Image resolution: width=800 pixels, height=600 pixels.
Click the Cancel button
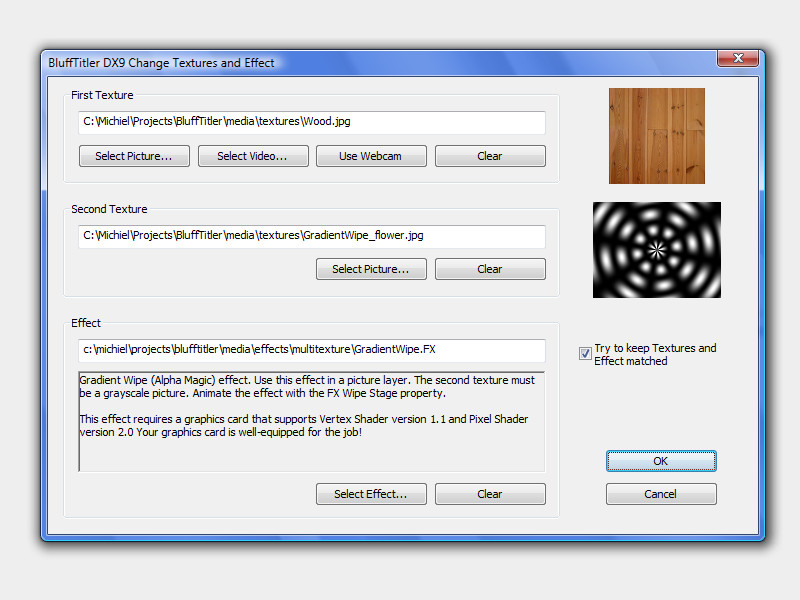tap(661, 494)
